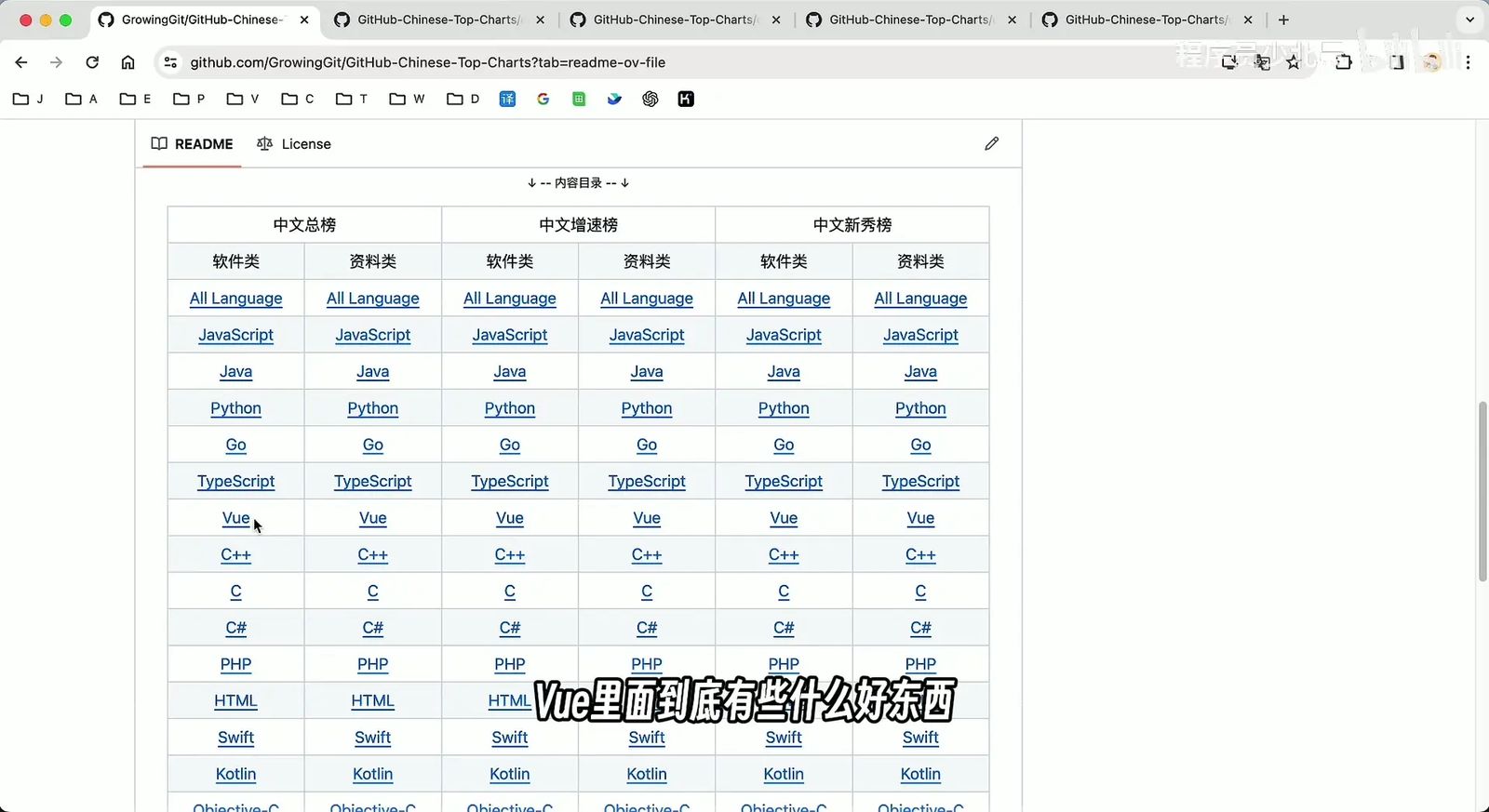Click the 中文新秀榜 table header
Image resolution: width=1489 pixels, height=812 pixels.
pyautogui.click(x=852, y=225)
